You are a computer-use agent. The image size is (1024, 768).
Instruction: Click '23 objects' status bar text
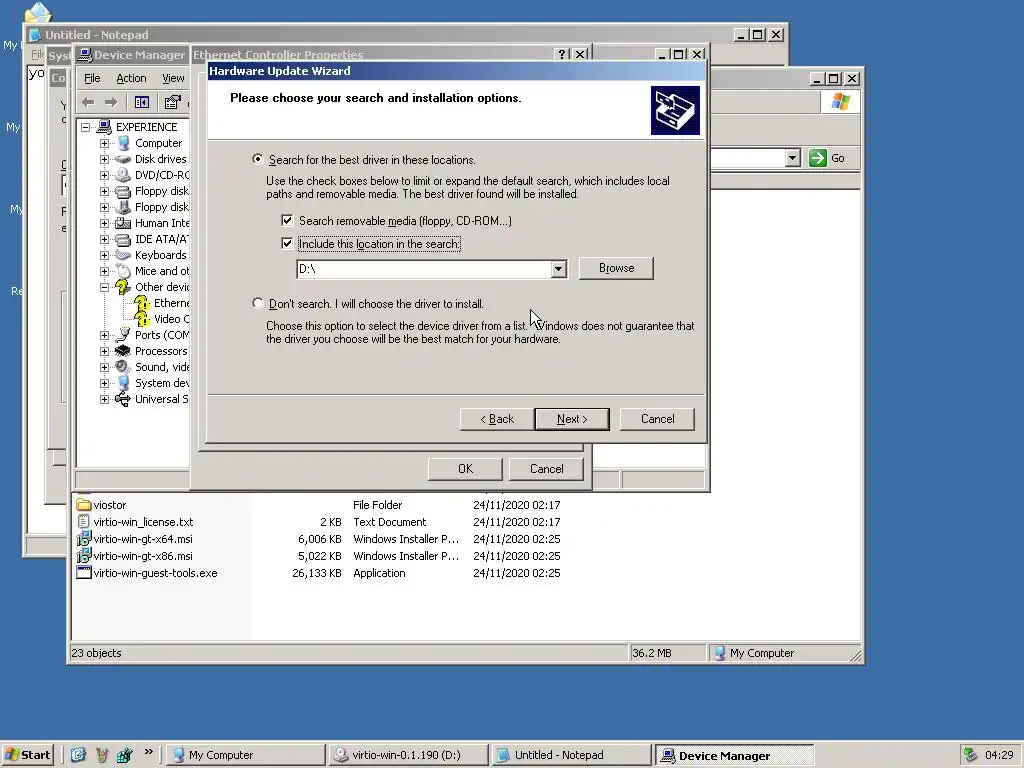tap(96, 653)
